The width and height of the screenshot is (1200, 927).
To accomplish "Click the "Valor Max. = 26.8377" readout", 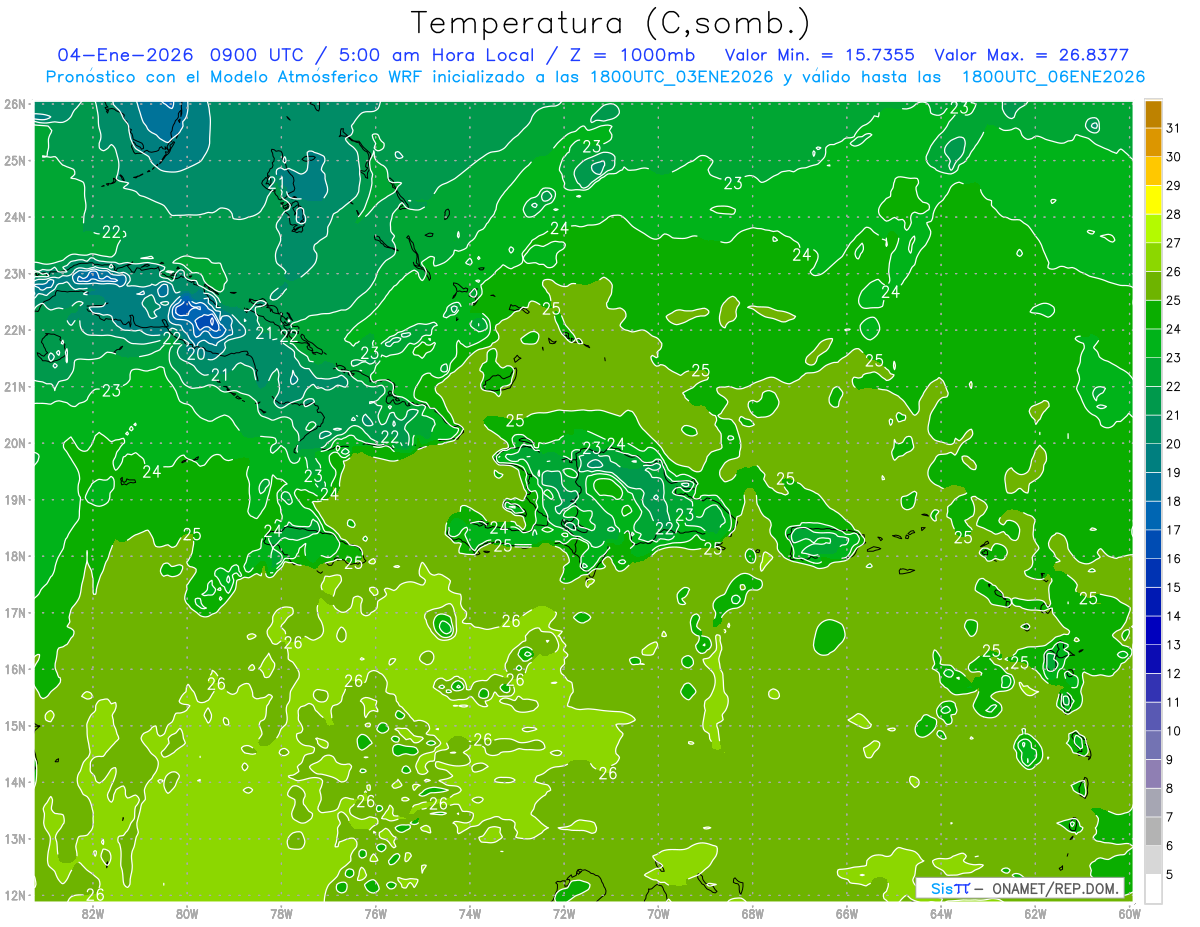I will 1032,54.
